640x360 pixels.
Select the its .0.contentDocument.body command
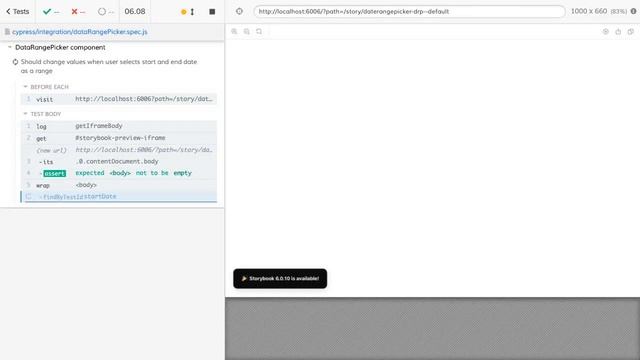click(119, 162)
